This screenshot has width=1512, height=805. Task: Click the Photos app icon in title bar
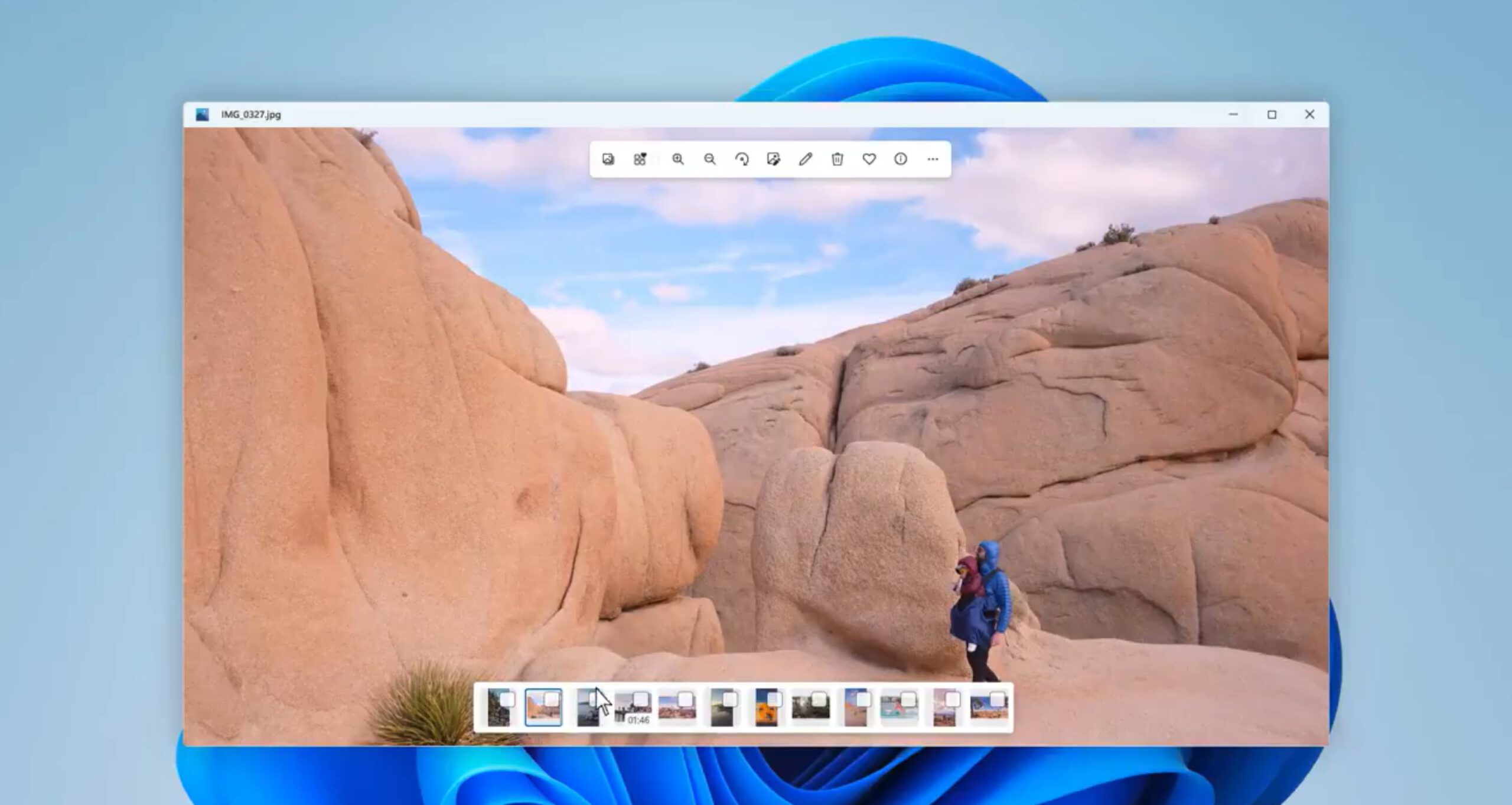click(x=202, y=115)
